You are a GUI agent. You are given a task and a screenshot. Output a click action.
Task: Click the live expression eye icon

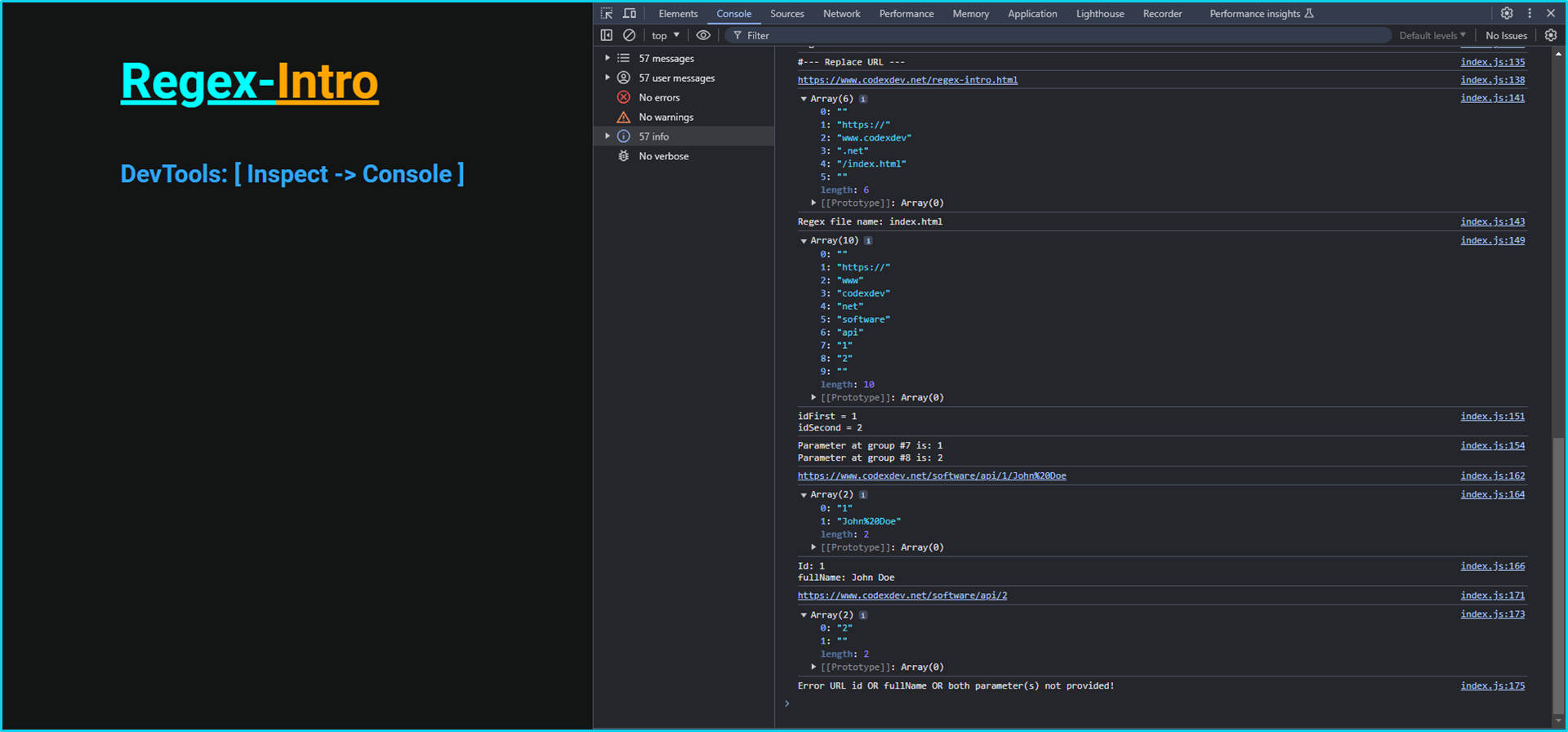702,35
